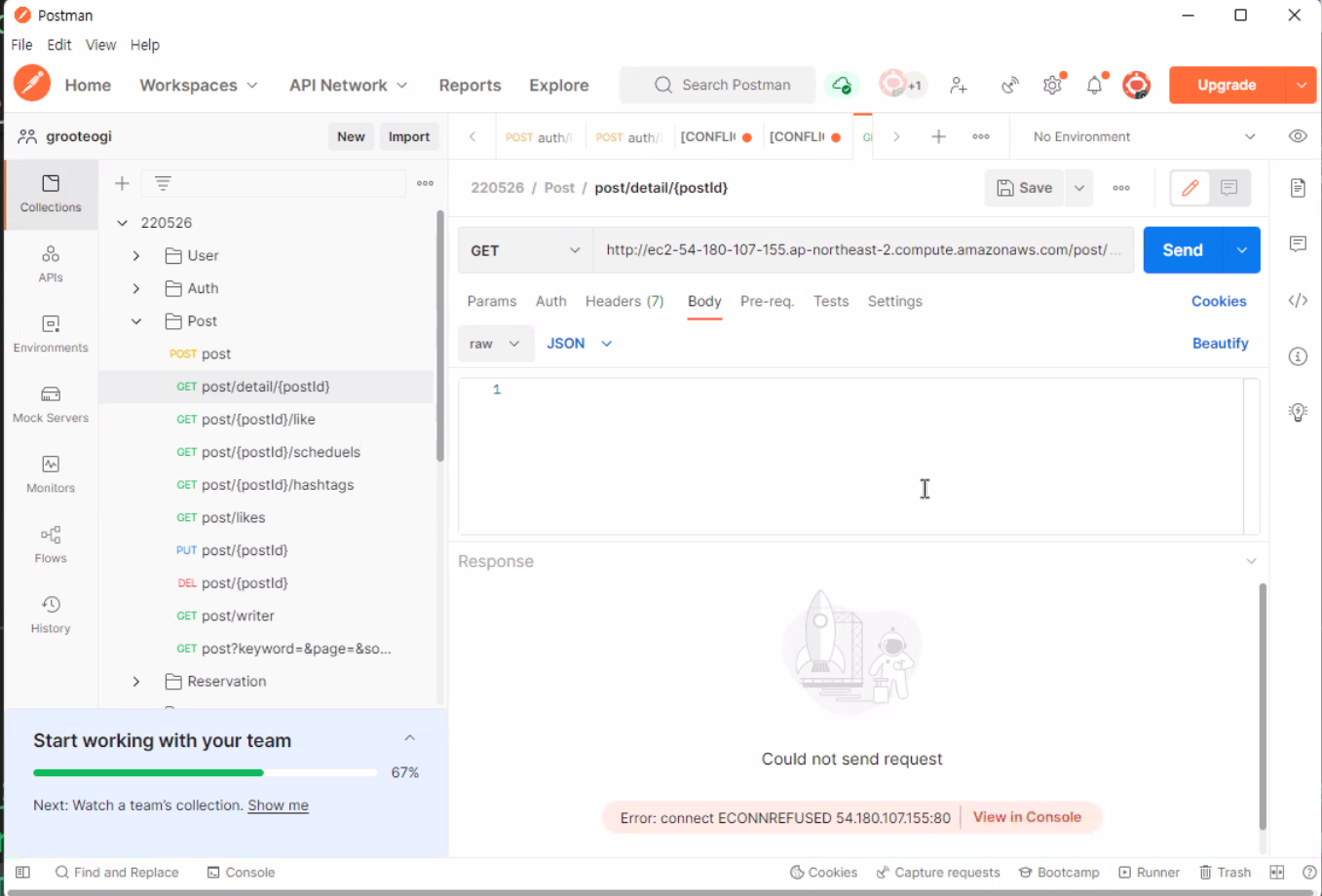The image size is (1322, 896).
Task: Open the comments icon in the right sidebar
Action: pos(1298,243)
